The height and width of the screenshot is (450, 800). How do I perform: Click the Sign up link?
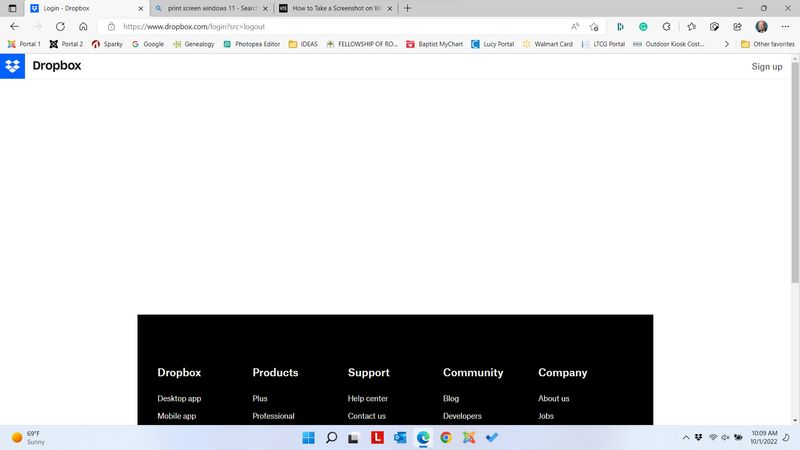(x=767, y=66)
